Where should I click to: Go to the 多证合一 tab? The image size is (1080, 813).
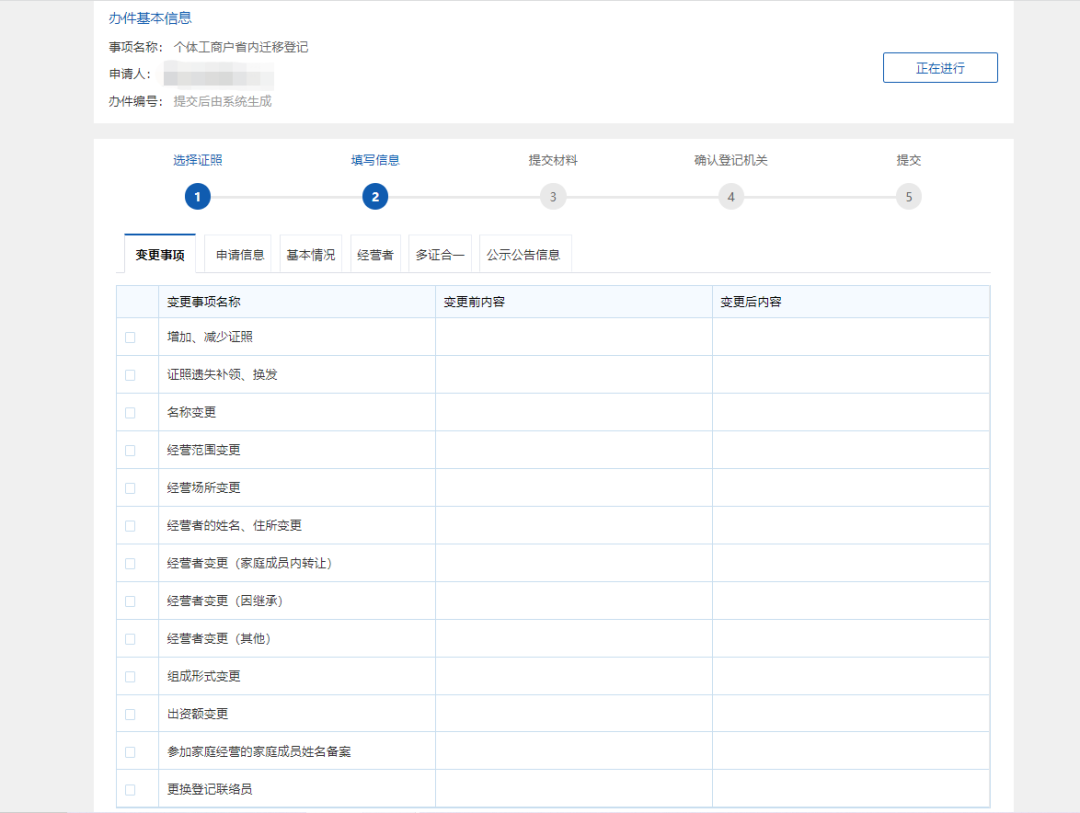(440, 255)
